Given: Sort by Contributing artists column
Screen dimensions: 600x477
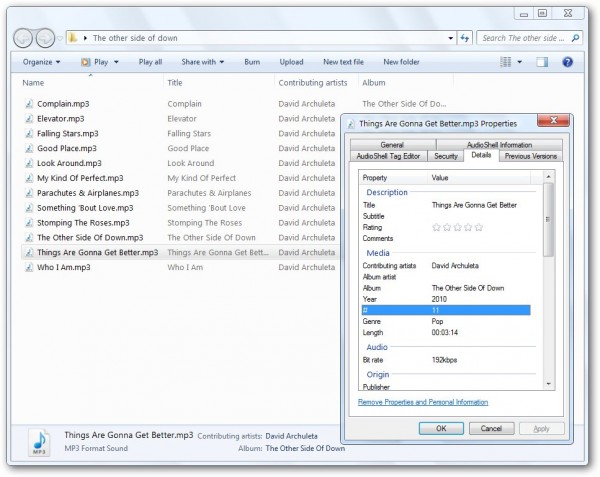Looking at the screenshot, I should [x=313, y=83].
